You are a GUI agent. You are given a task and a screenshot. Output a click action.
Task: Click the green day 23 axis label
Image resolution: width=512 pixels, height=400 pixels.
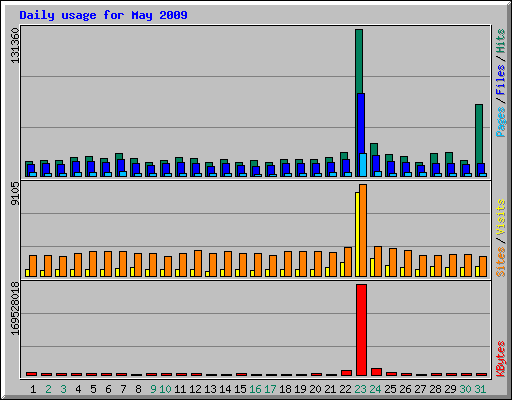tap(360, 389)
